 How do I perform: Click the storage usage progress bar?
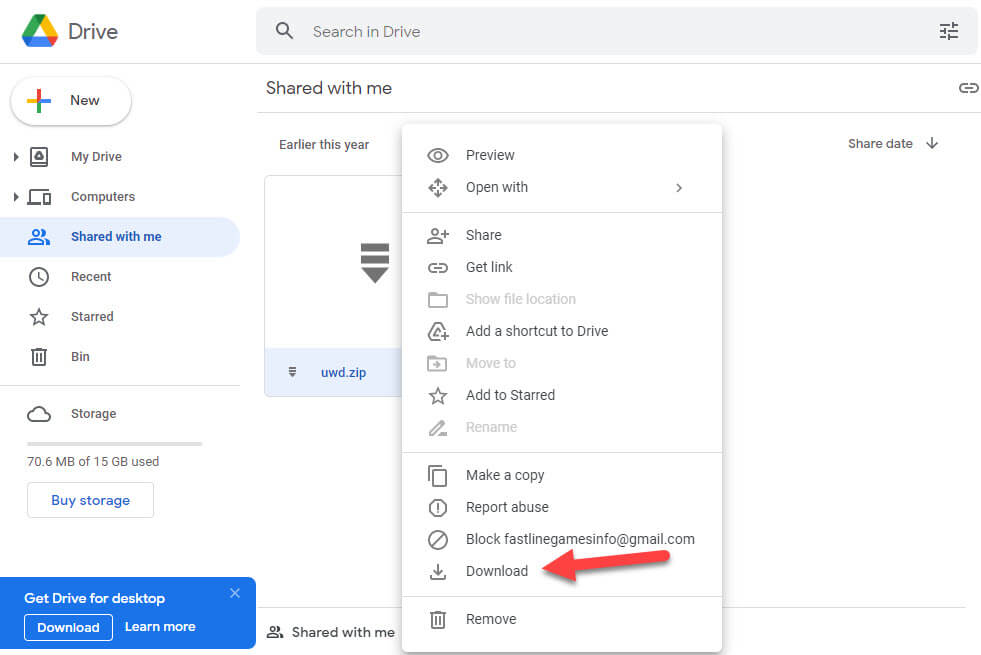coord(114,443)
